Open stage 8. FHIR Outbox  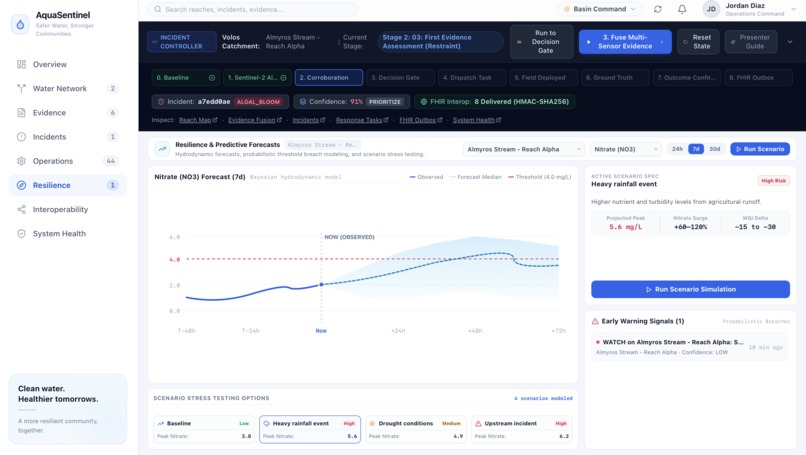click(758, 78)
